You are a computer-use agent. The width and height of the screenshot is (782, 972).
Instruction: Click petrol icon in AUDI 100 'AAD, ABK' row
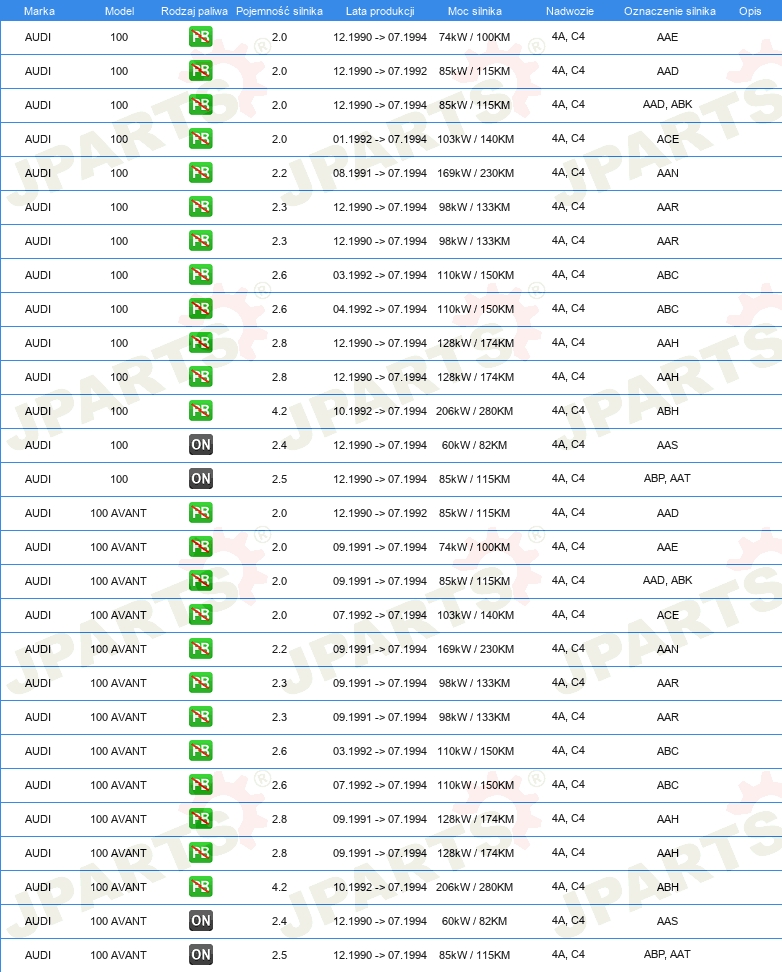tap(200, 105)
